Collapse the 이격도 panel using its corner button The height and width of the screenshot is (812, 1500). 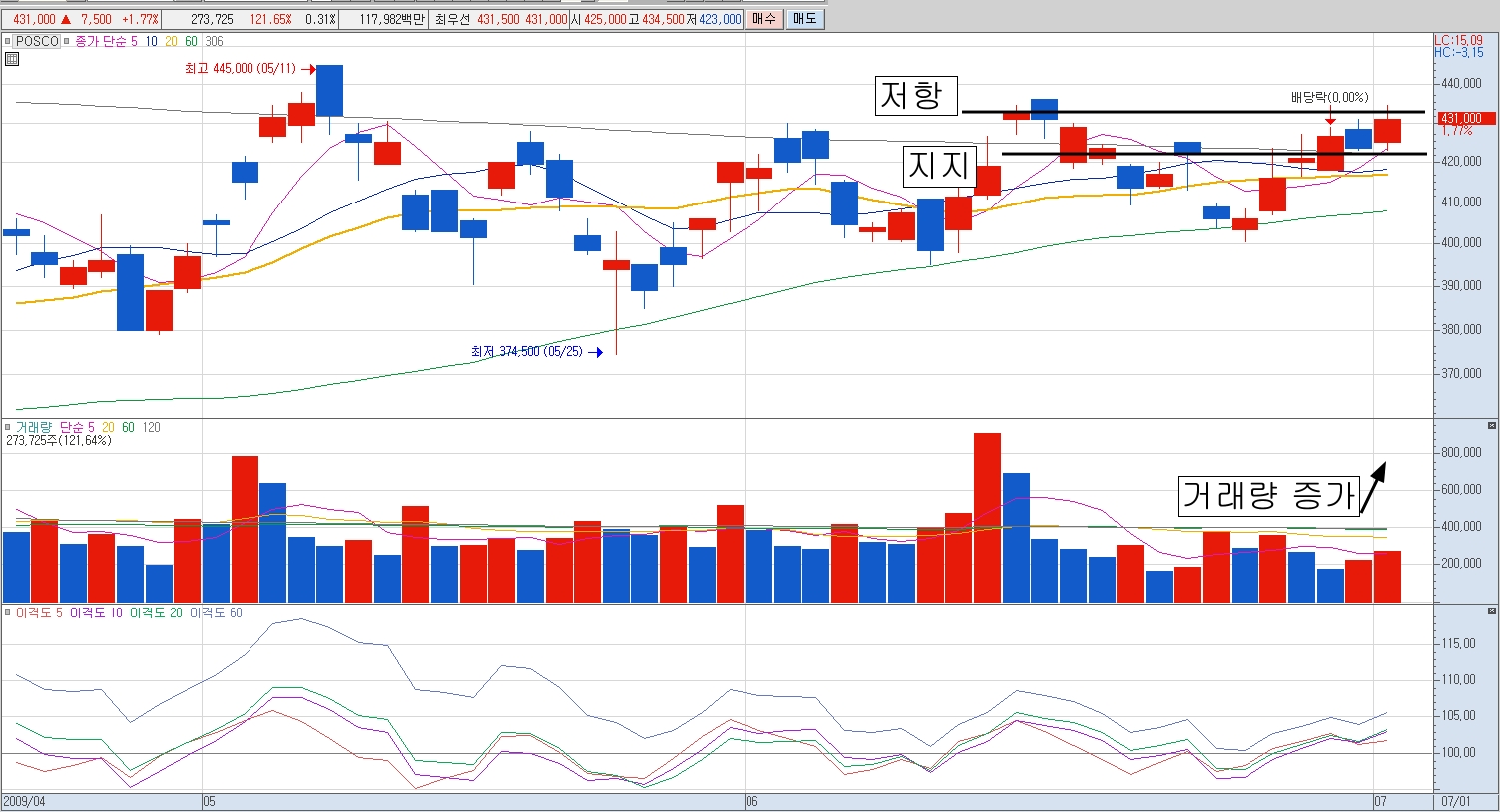[x=1492, y=611]
